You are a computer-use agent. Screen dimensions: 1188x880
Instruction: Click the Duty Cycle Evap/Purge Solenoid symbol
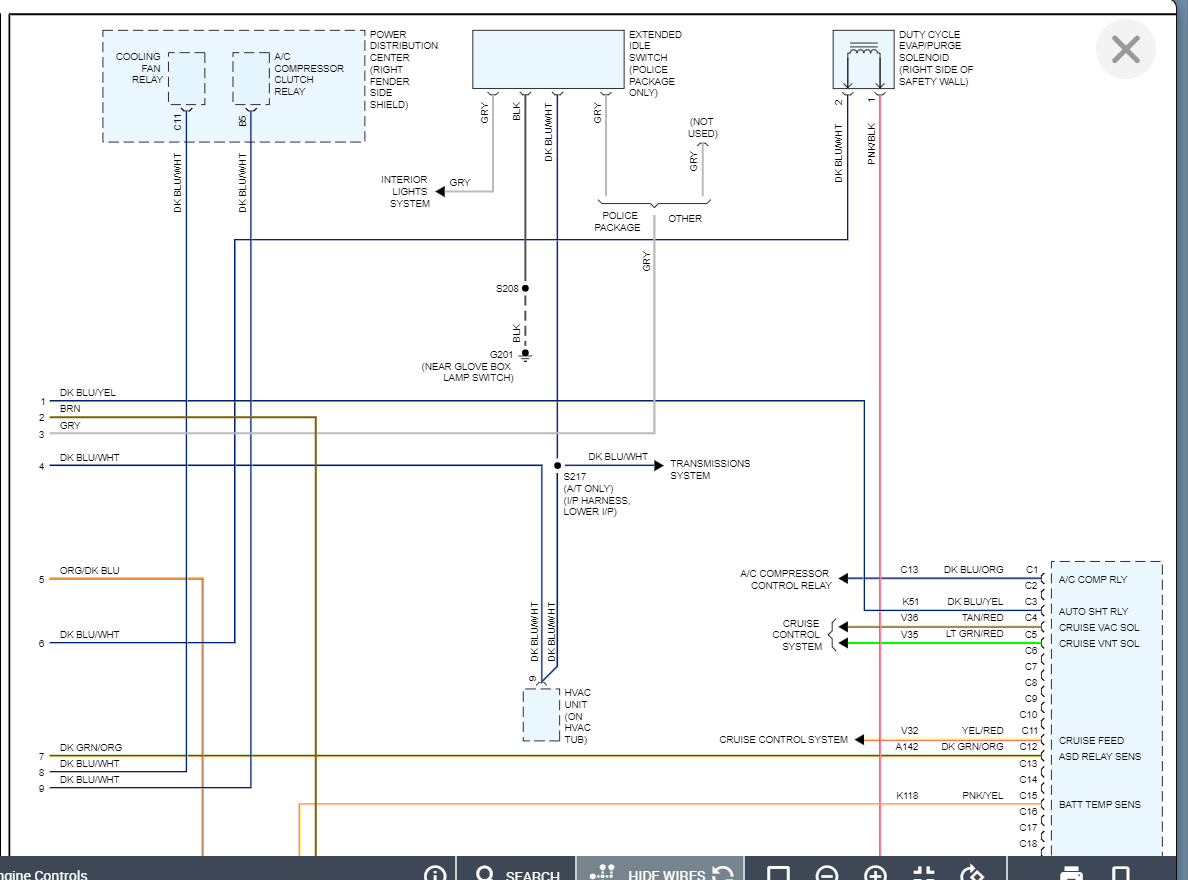(863, 60)
